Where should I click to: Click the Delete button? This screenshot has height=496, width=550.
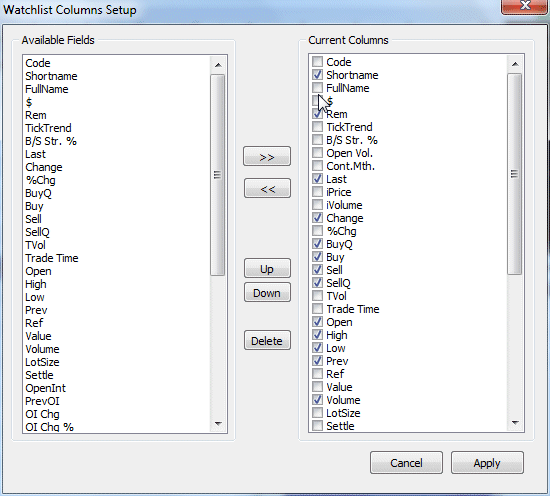pos(267,340)
